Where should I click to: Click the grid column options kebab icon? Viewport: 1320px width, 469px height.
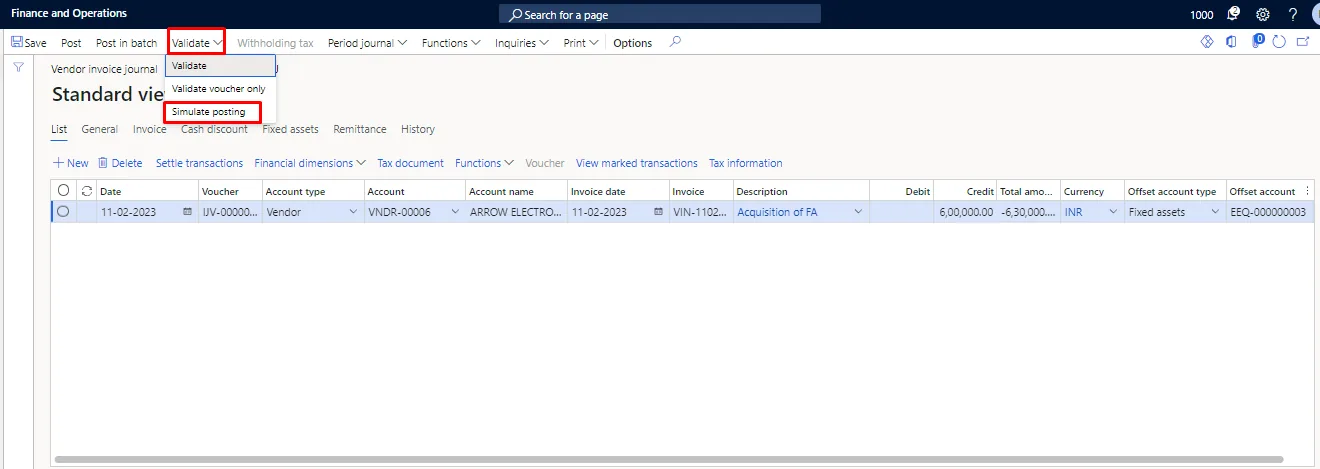[x=1308, y=191]
